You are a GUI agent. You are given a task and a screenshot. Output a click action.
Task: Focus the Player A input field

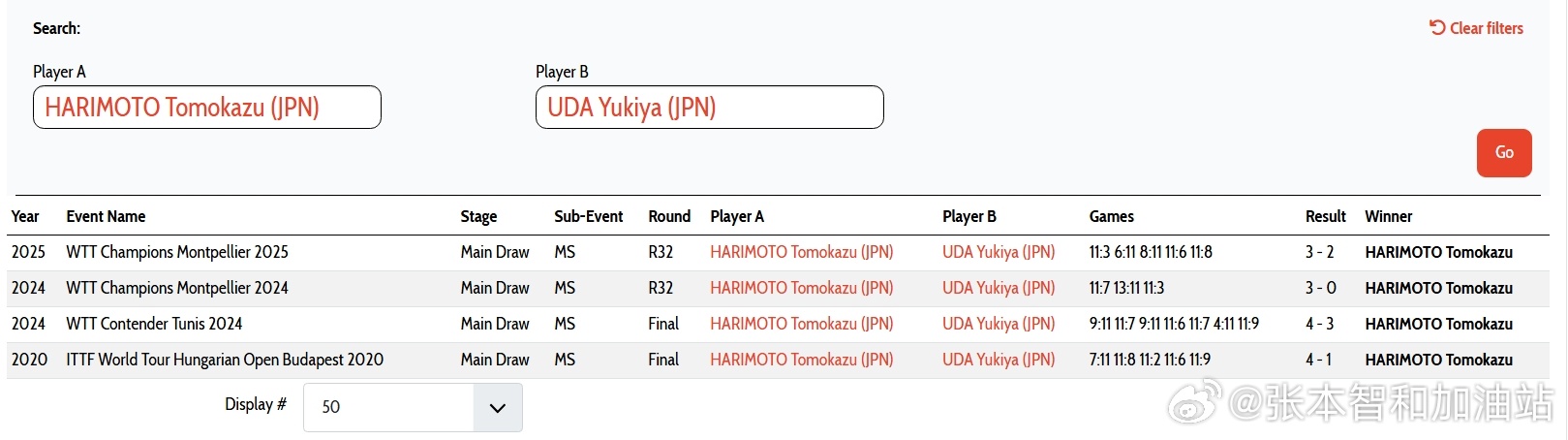pyautogui.click(x=207, y=107)
